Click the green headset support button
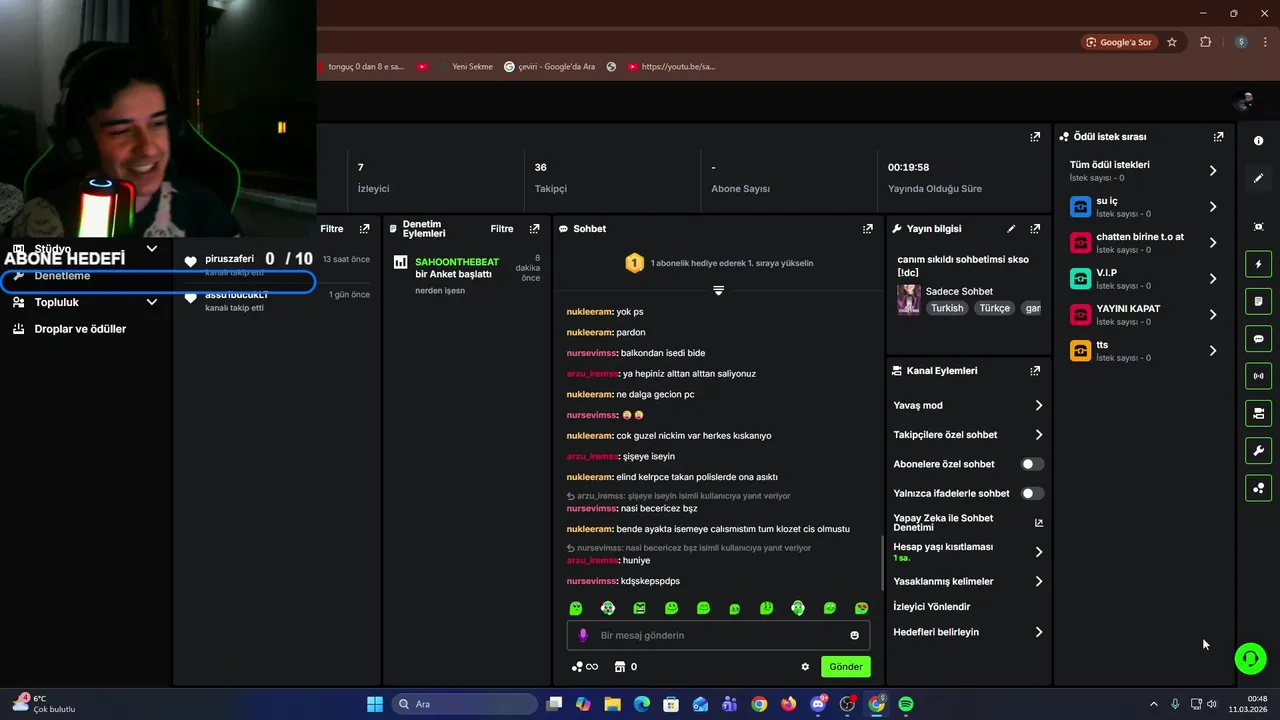1280x720 pixels. coord(1250,658)
